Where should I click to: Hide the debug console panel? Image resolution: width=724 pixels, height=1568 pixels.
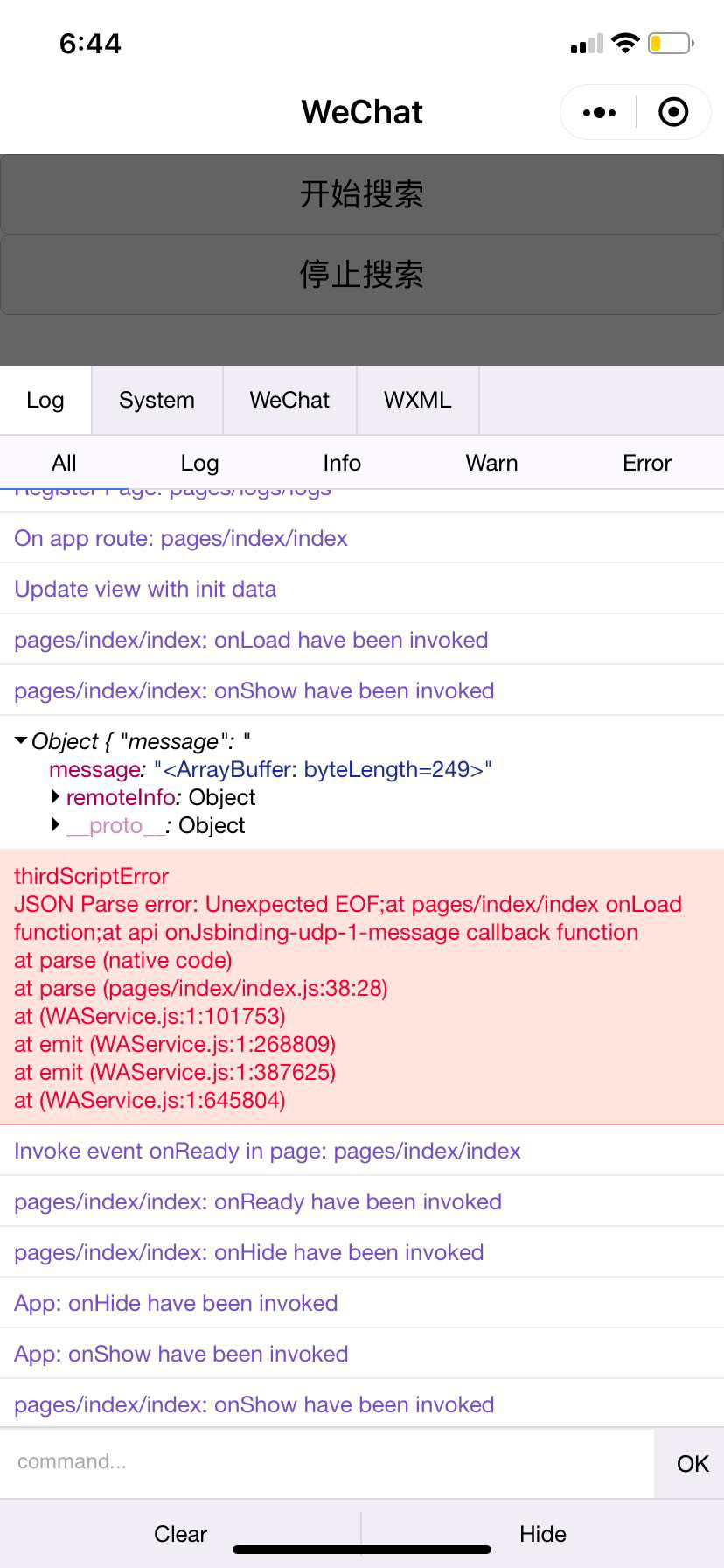tap(542, 1534)
